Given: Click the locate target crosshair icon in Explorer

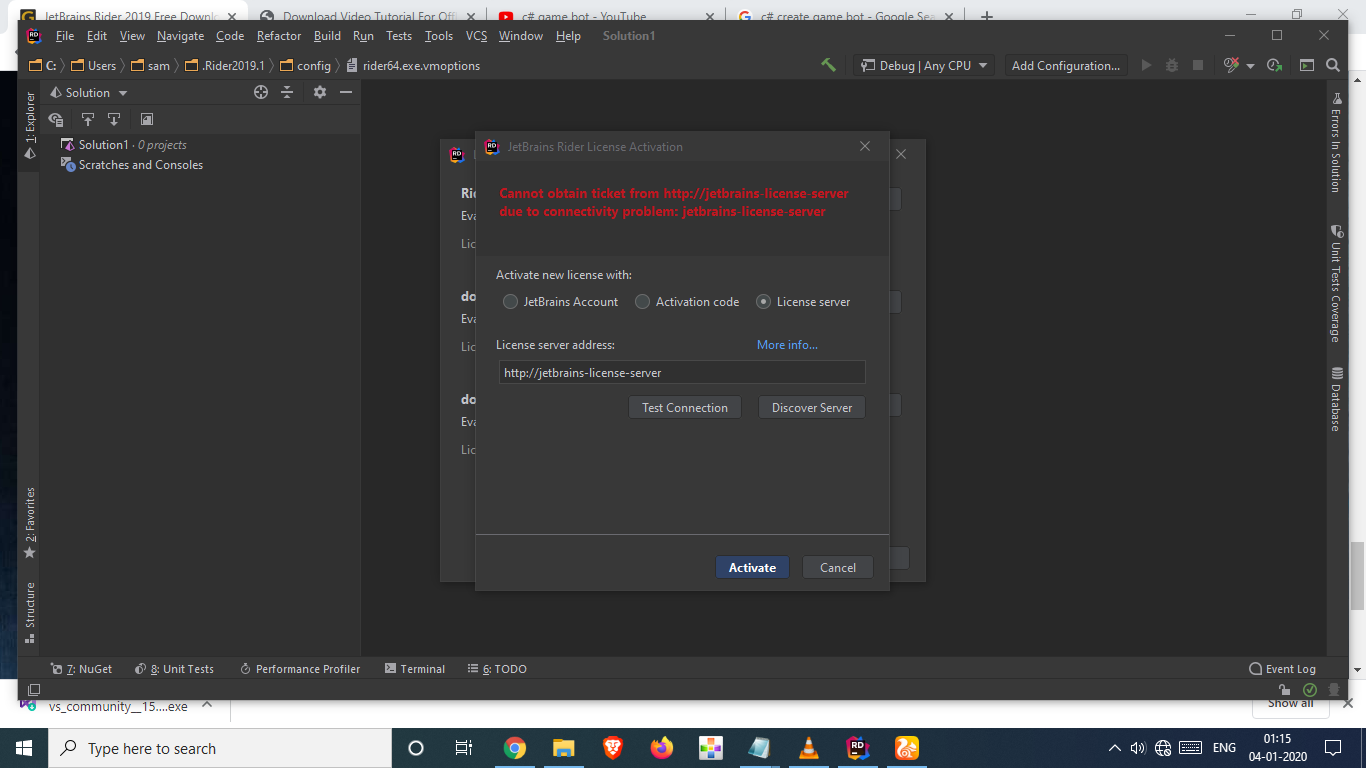Looking at the screenshot, I should click(261, 92).
